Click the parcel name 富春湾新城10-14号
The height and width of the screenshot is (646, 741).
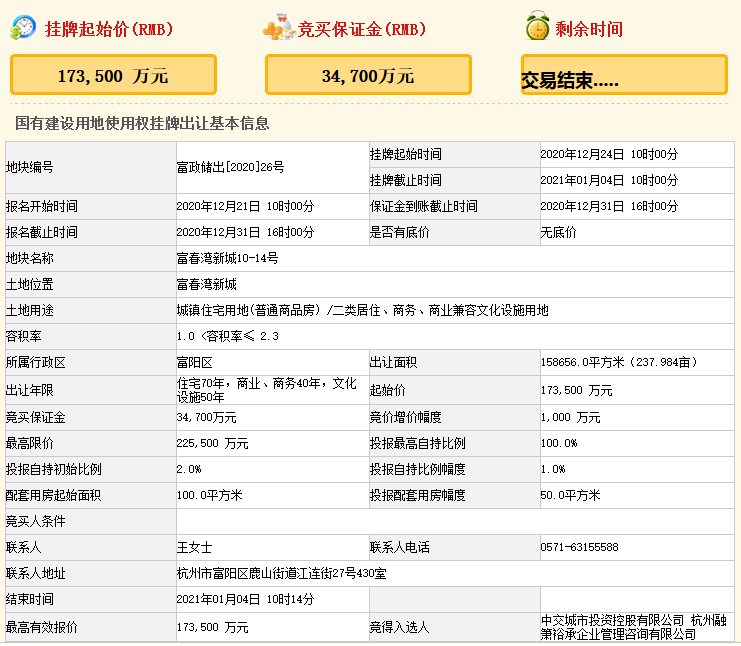click(227, 258)
